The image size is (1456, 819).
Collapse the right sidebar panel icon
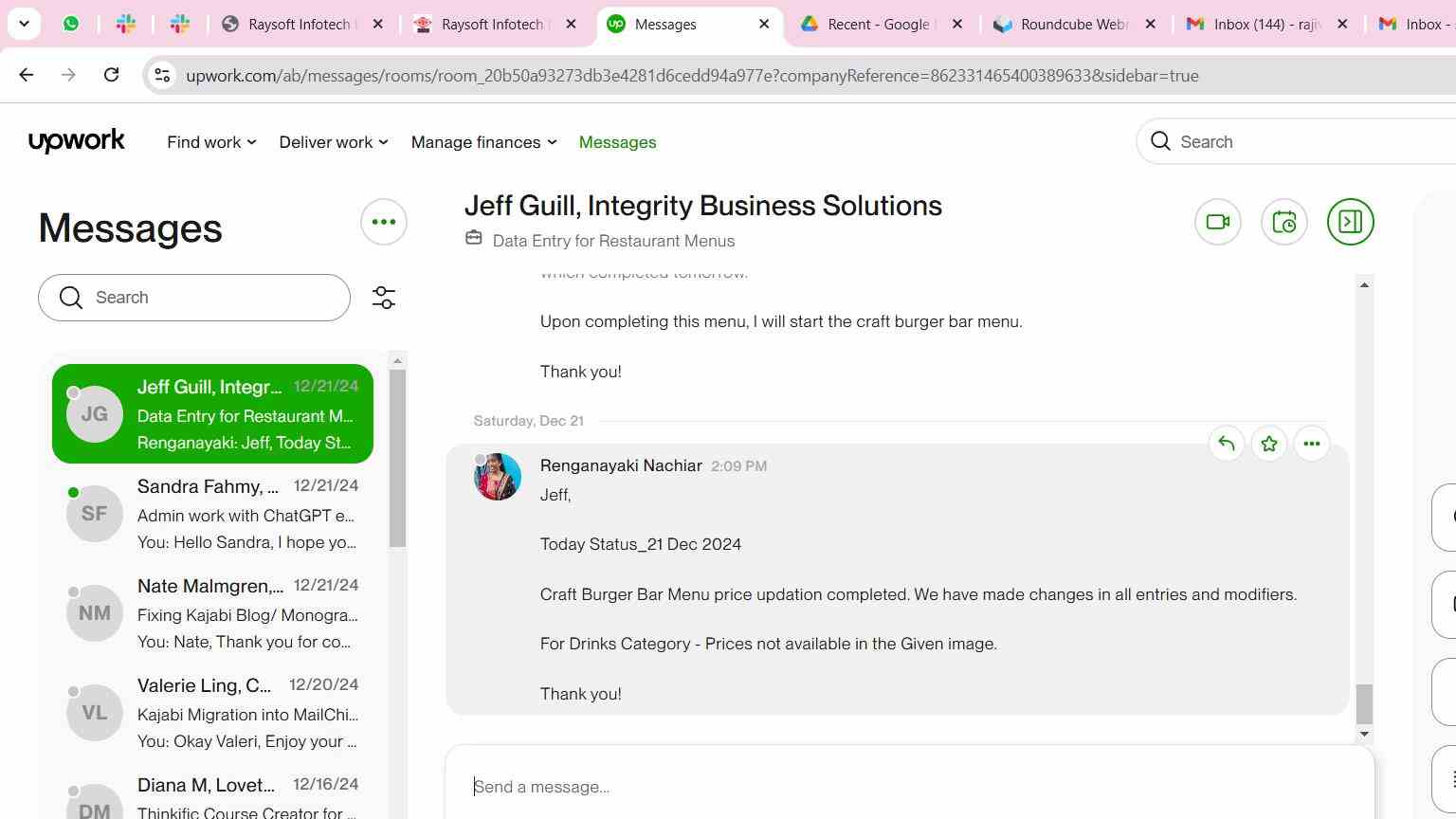pyautogui.click(x=1350, y=222)
